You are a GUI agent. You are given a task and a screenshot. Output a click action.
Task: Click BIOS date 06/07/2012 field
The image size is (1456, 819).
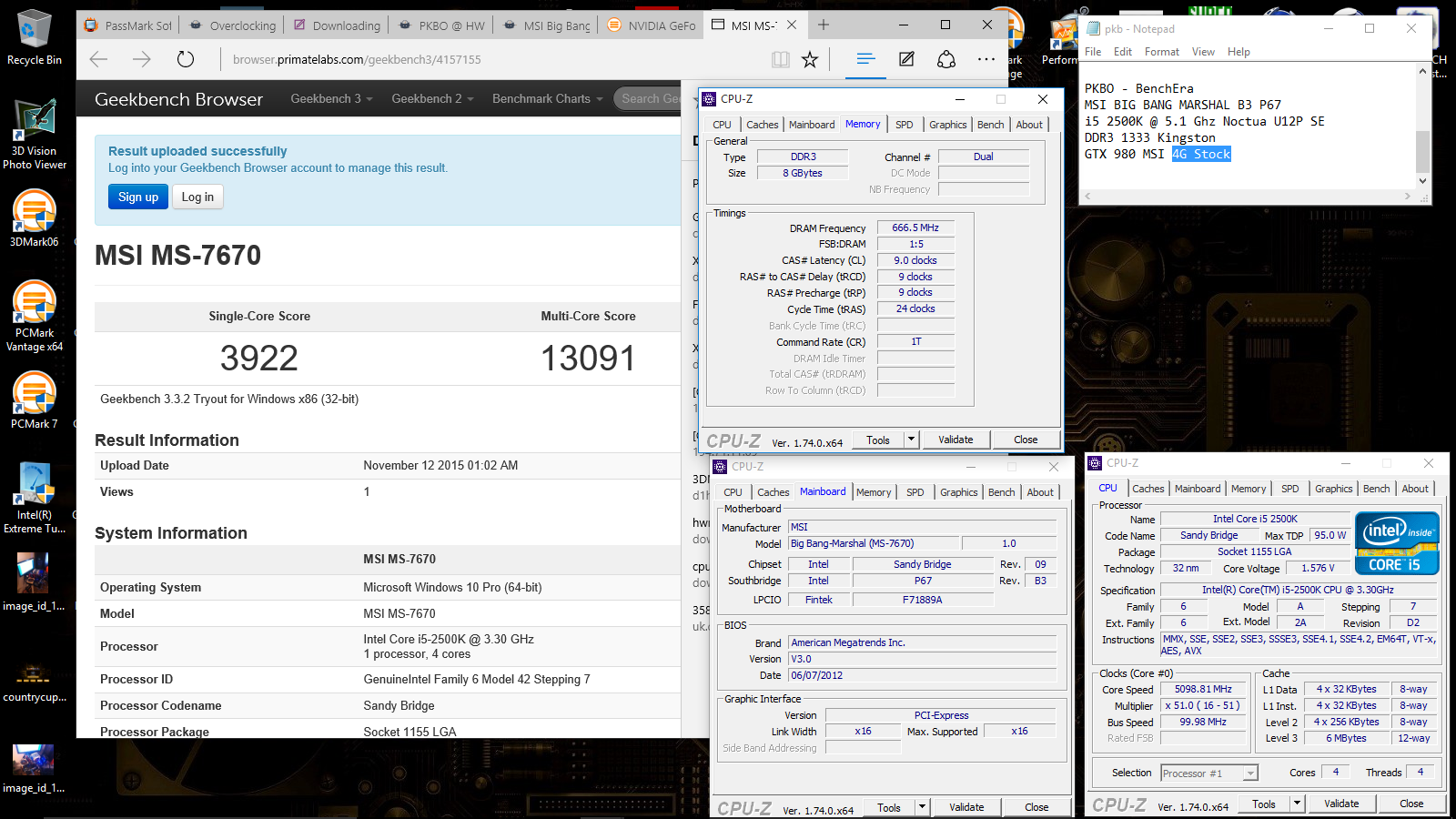[922, 675]
